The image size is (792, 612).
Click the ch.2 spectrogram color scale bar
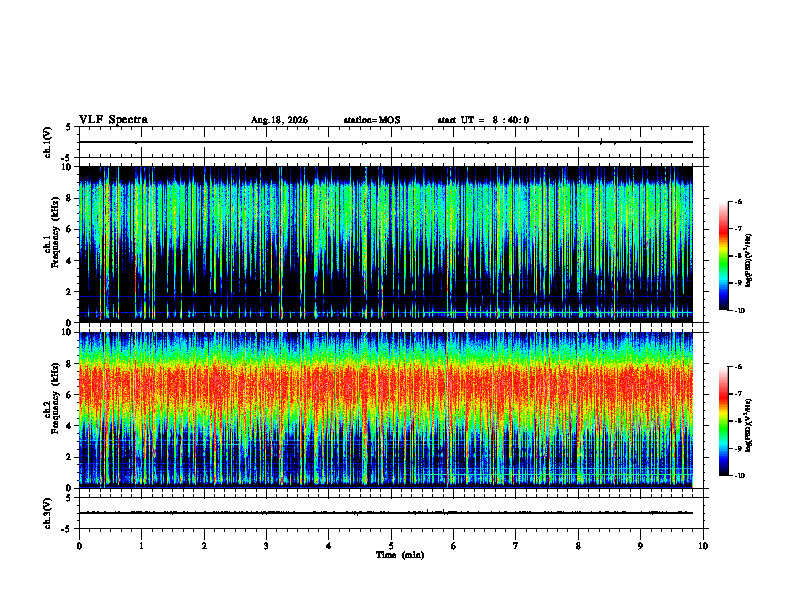coord(723,421)
